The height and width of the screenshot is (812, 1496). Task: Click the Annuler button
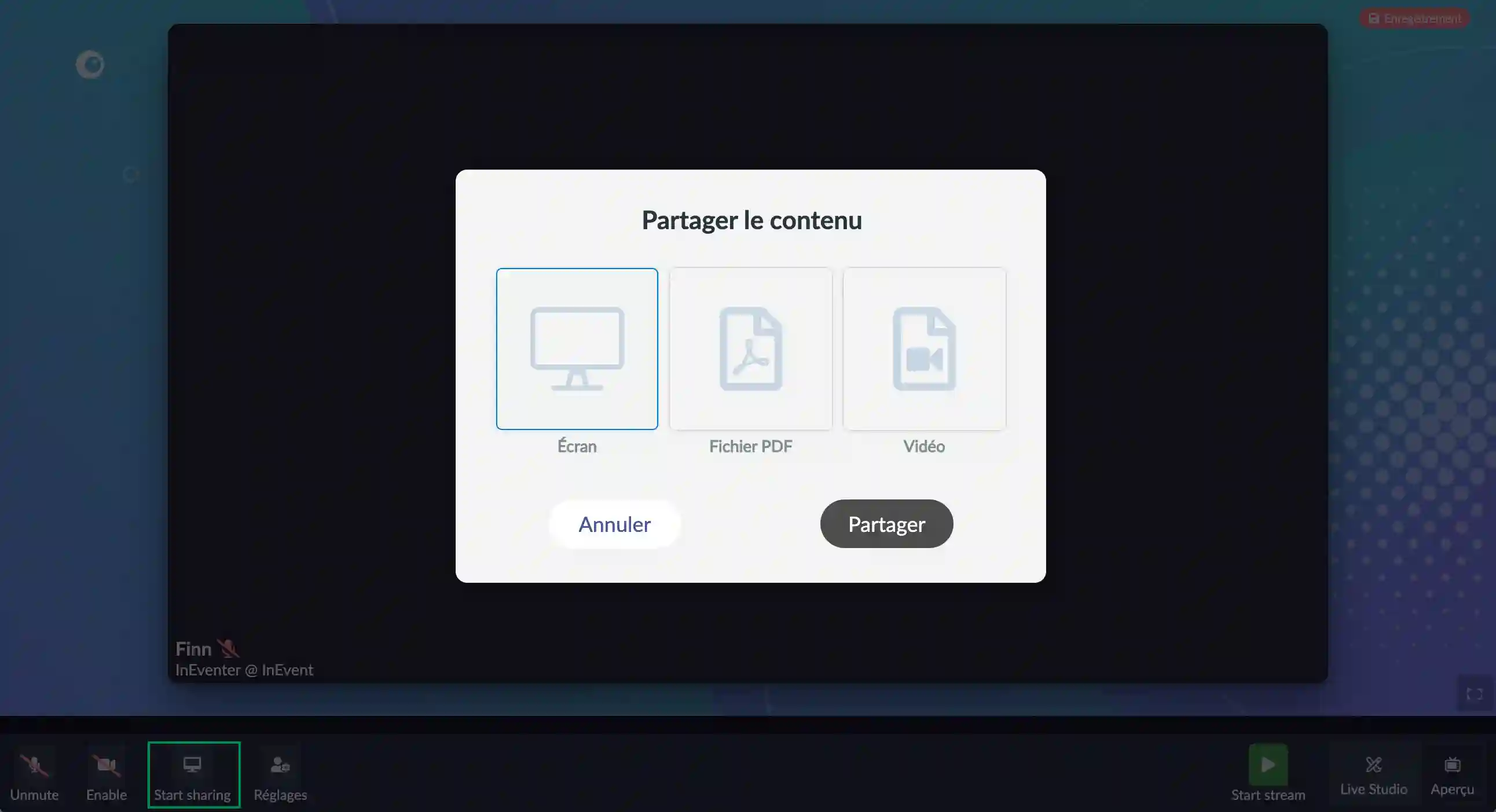614,524
